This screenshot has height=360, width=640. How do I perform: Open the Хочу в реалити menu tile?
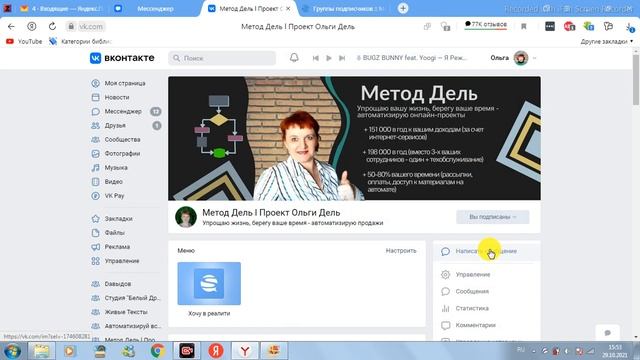(x=209, y=289)
